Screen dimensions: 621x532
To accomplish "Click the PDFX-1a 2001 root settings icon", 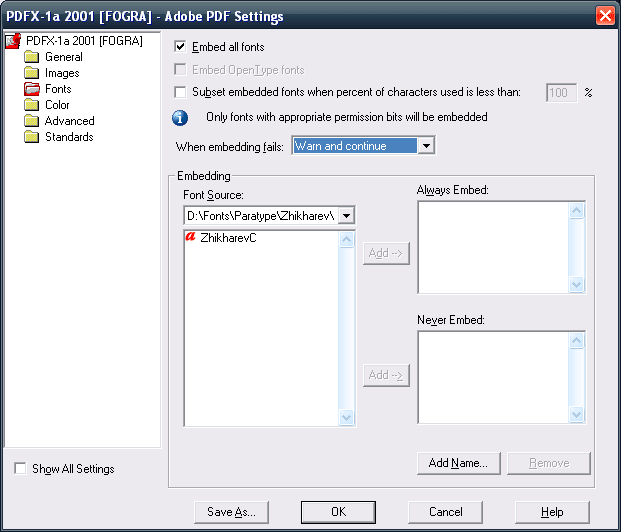I will (x=13, y=41).
